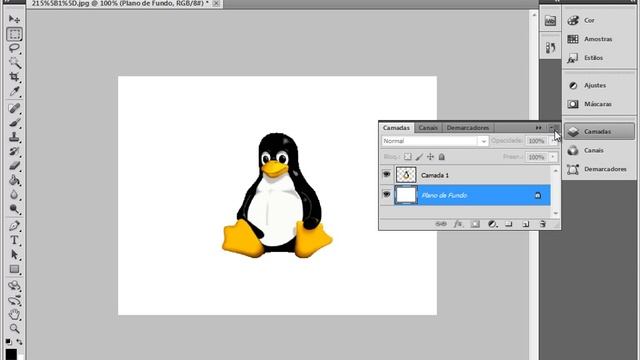
Task: Switch to the Camadas tab
Action: (396, 128)
